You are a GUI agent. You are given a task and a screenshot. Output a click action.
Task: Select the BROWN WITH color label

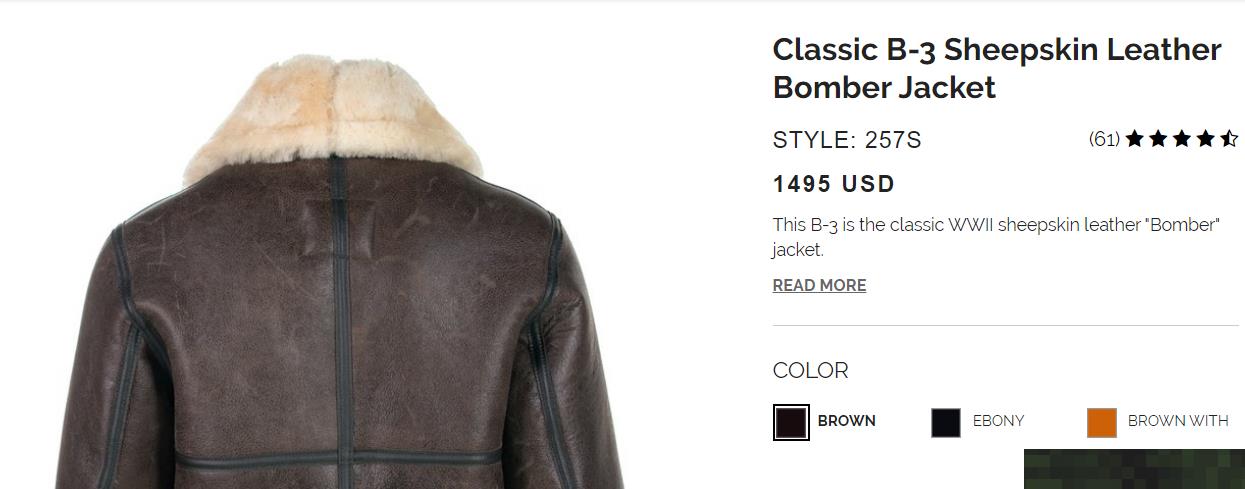pos(1178,421)
